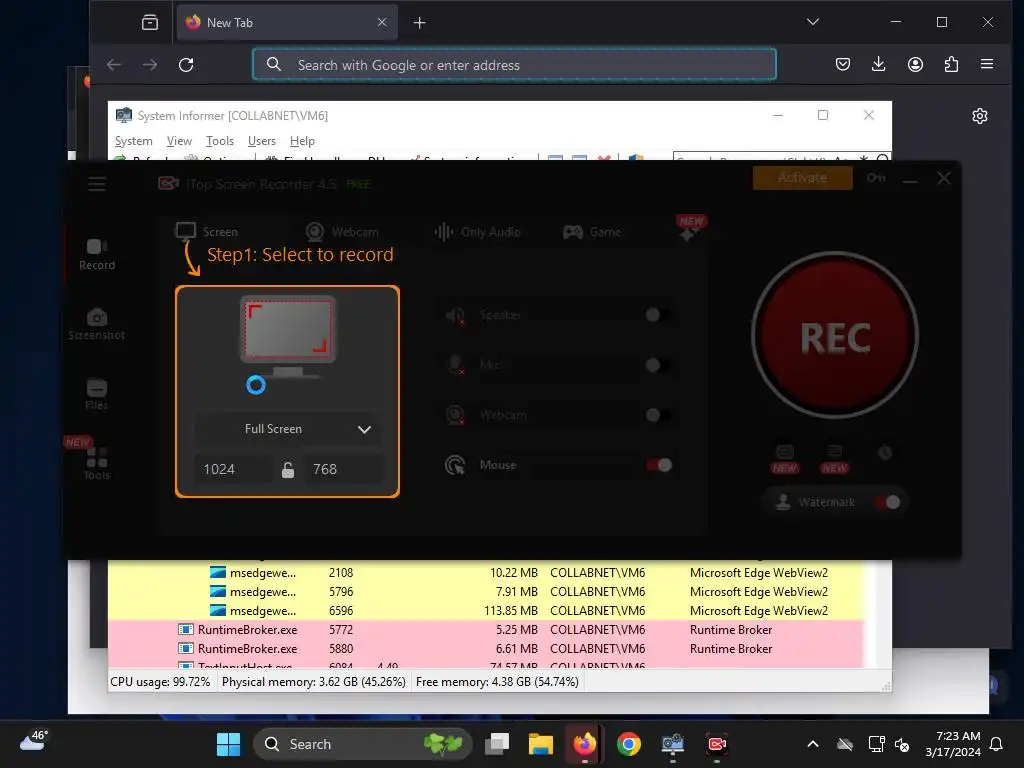Viewport: 1024px width, 768px height.
Task: Open System menu in System Informer
Action: click(x=133, y=141)
